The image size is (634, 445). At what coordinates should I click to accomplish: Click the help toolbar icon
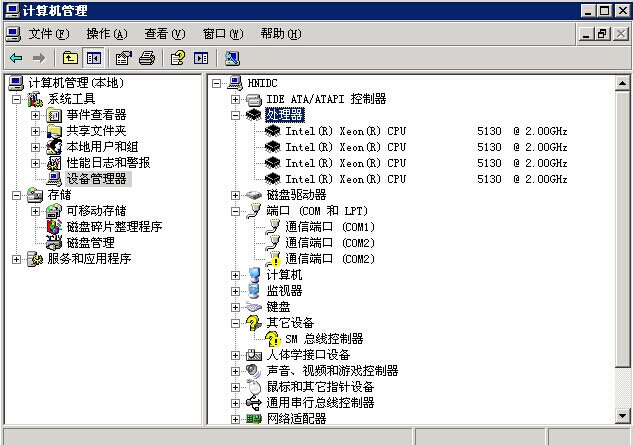click(178, 58)
